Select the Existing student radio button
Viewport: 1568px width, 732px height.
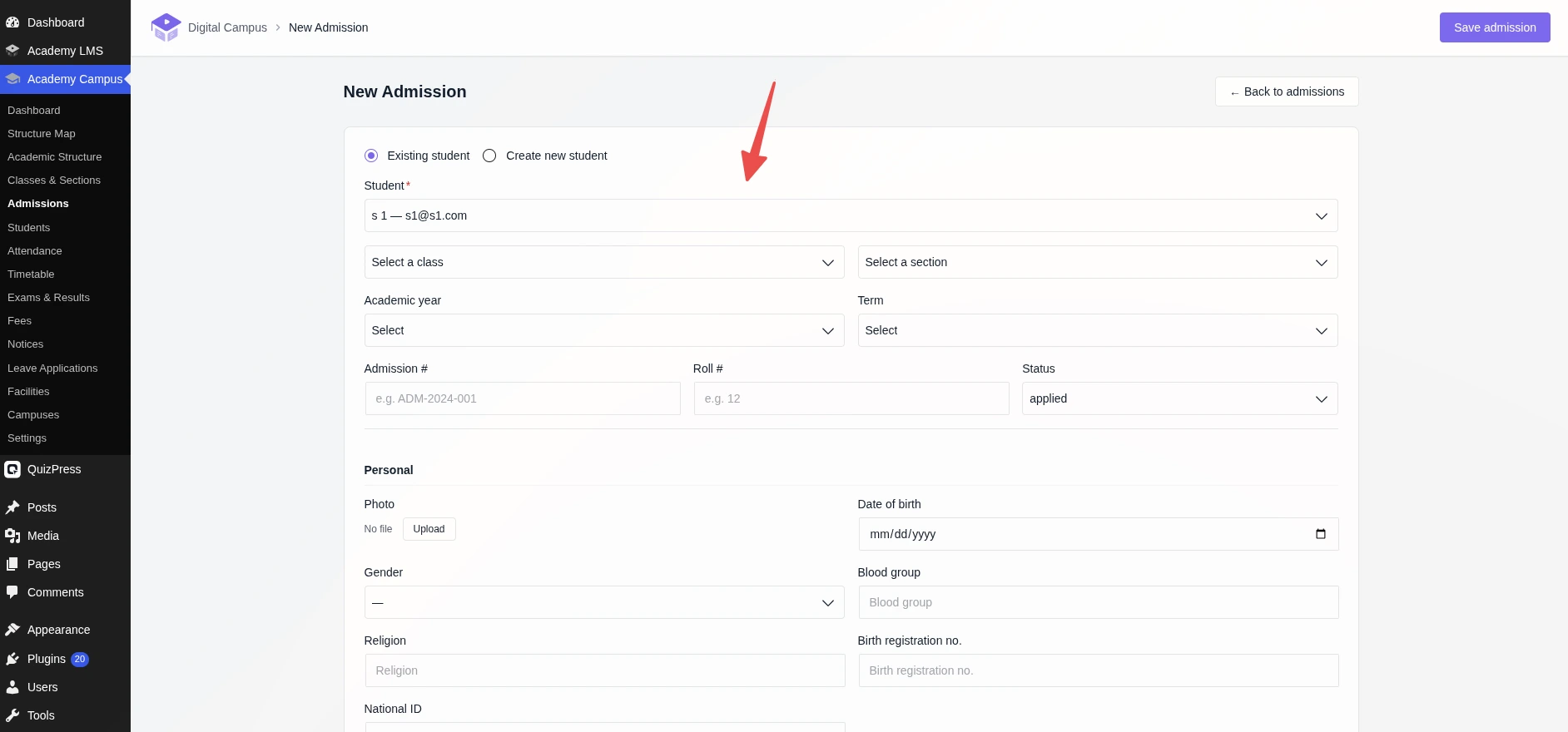(x=371, y=156)
